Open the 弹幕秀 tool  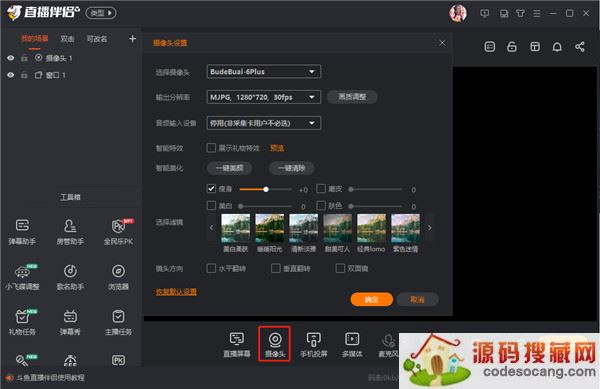point(70,322)
